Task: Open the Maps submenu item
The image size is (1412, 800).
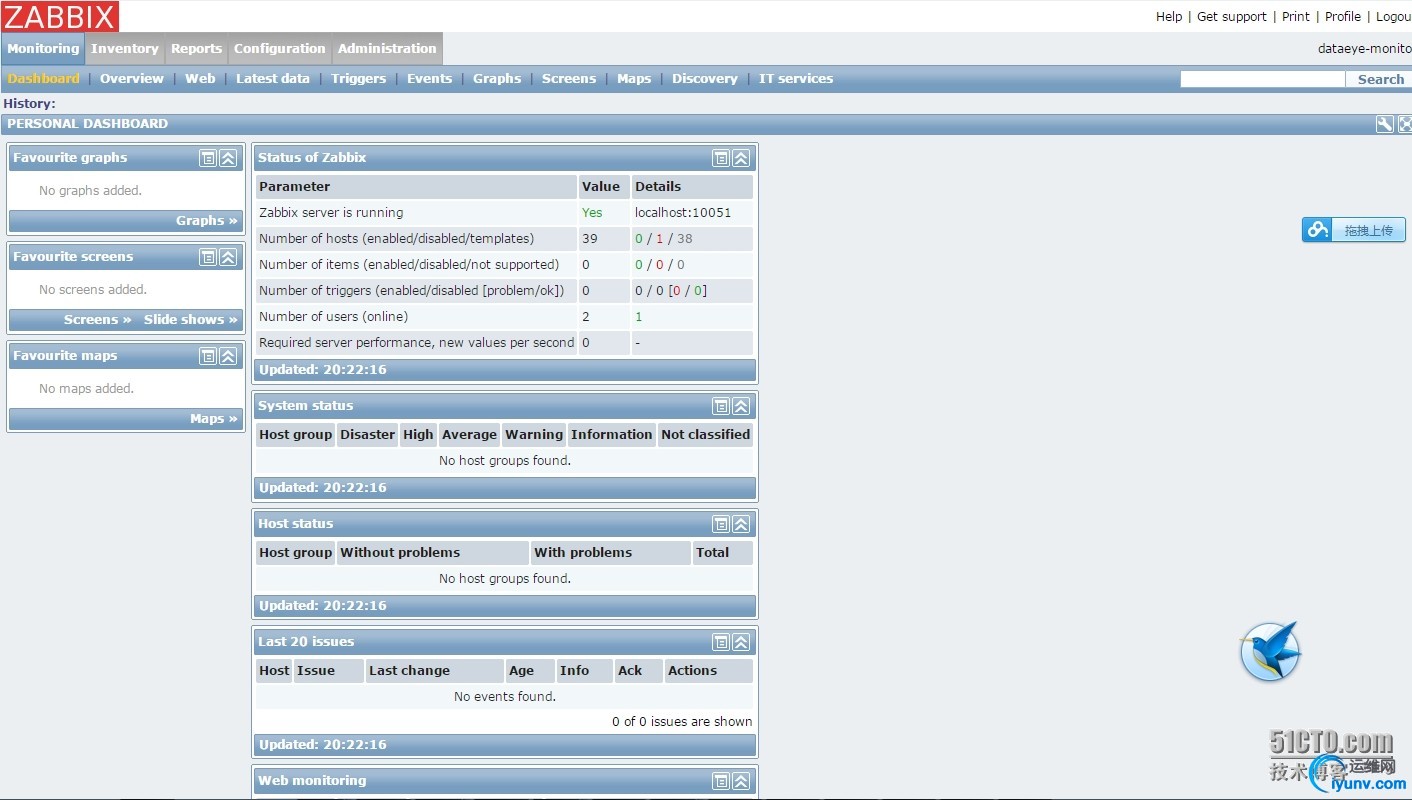Action: 634,79
